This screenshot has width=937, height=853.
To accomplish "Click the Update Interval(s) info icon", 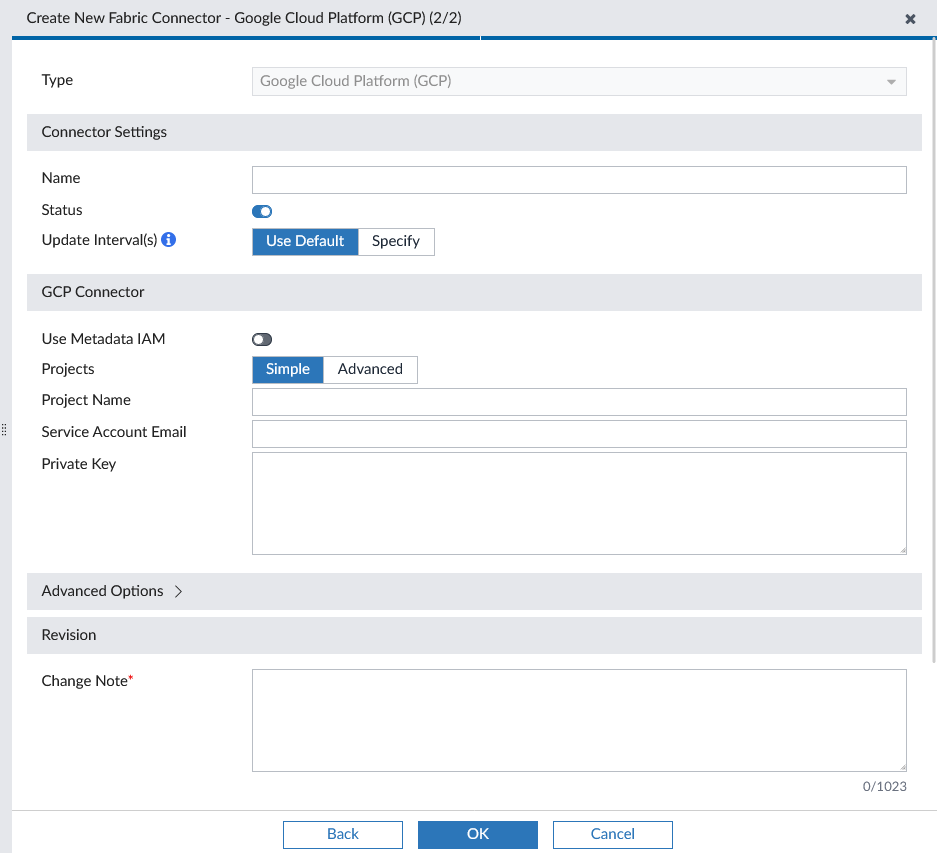I will point(168,239).
